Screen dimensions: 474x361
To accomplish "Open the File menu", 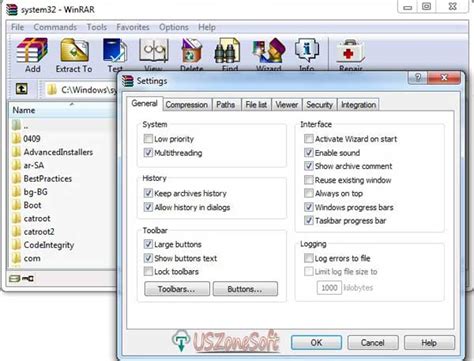I will (17, 27).
